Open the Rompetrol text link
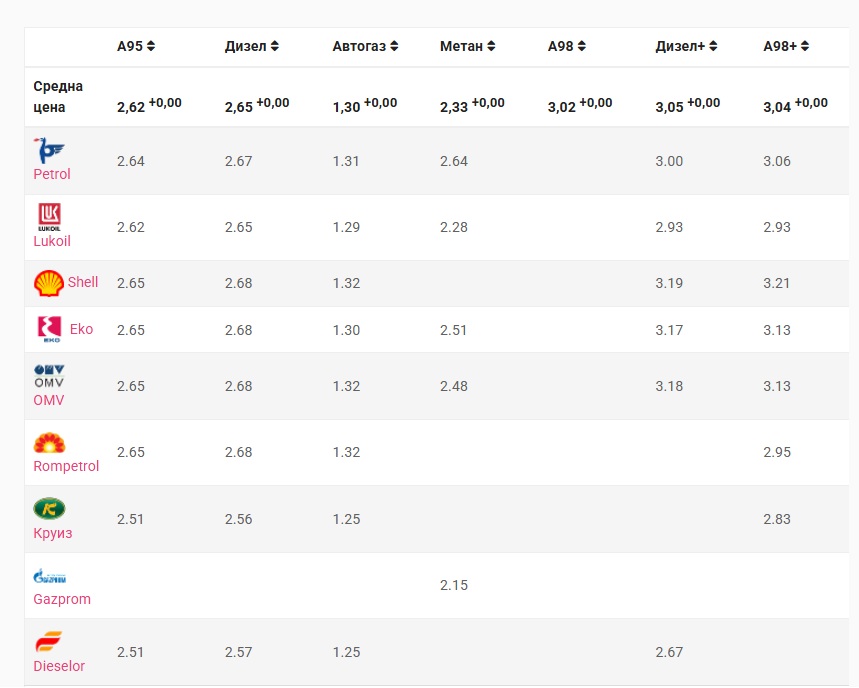The width and height of the screenshot is (859, 688). coord(66,466)
